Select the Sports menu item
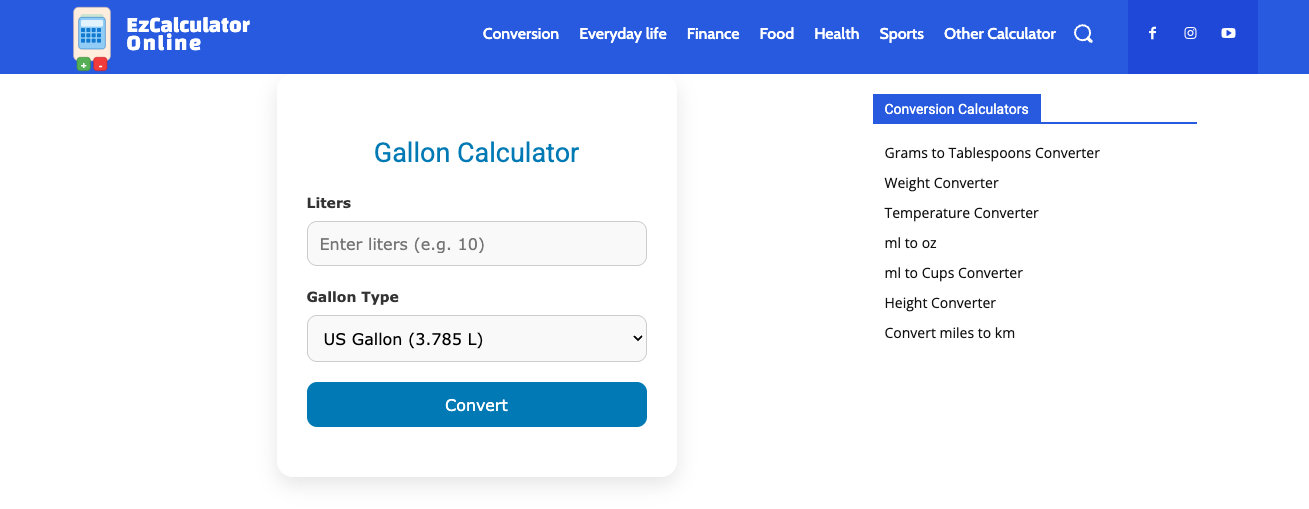 pos(901,34)
